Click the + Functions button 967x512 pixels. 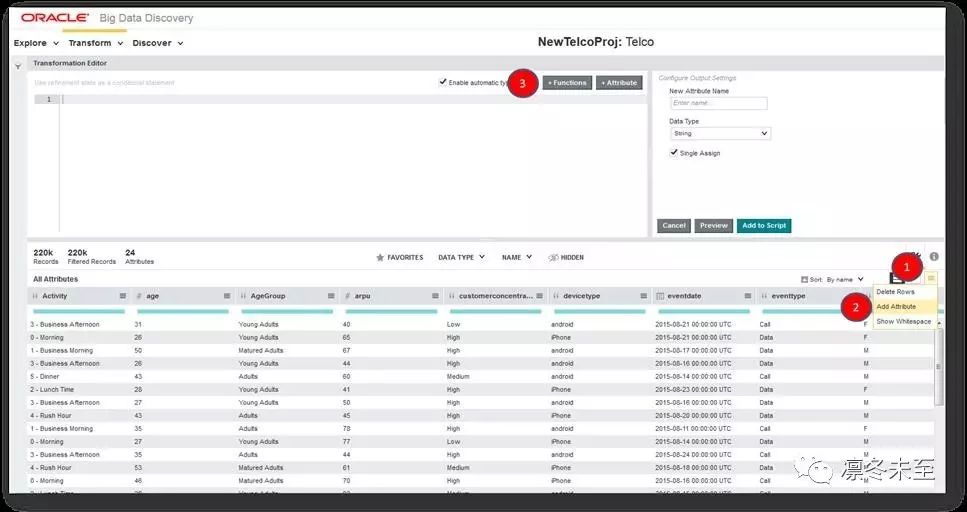pos(567,83)
